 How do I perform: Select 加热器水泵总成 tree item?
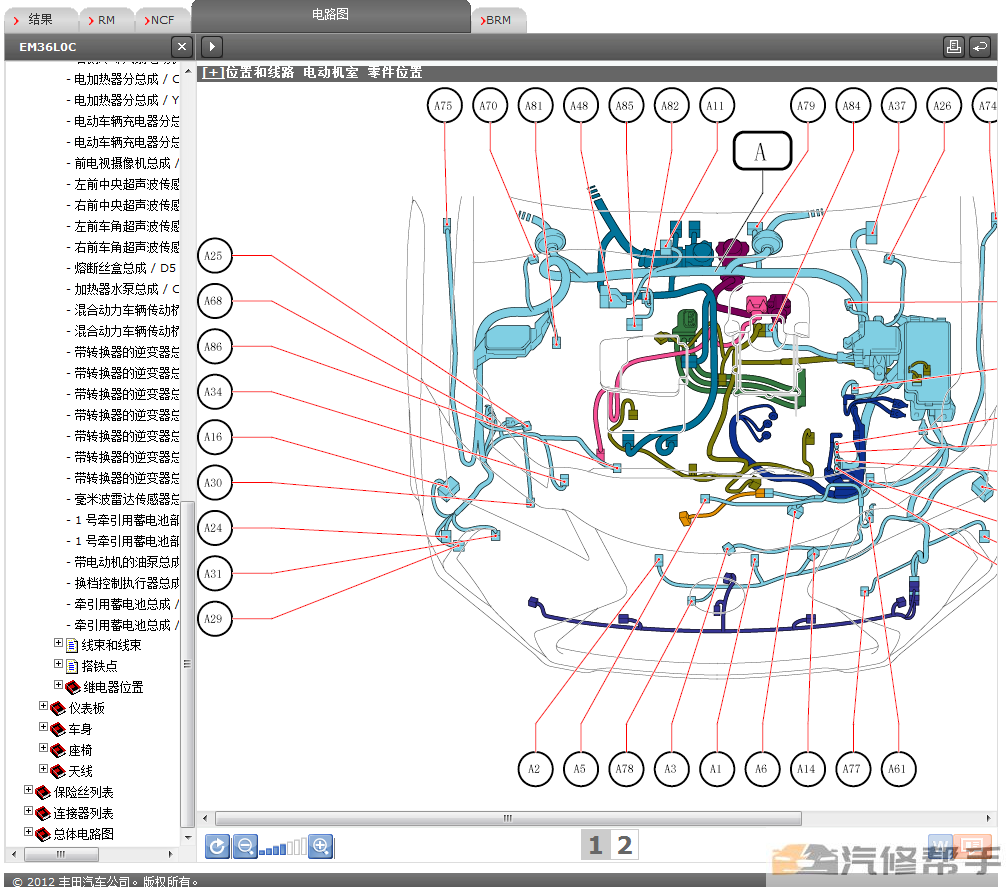point(126,289)
